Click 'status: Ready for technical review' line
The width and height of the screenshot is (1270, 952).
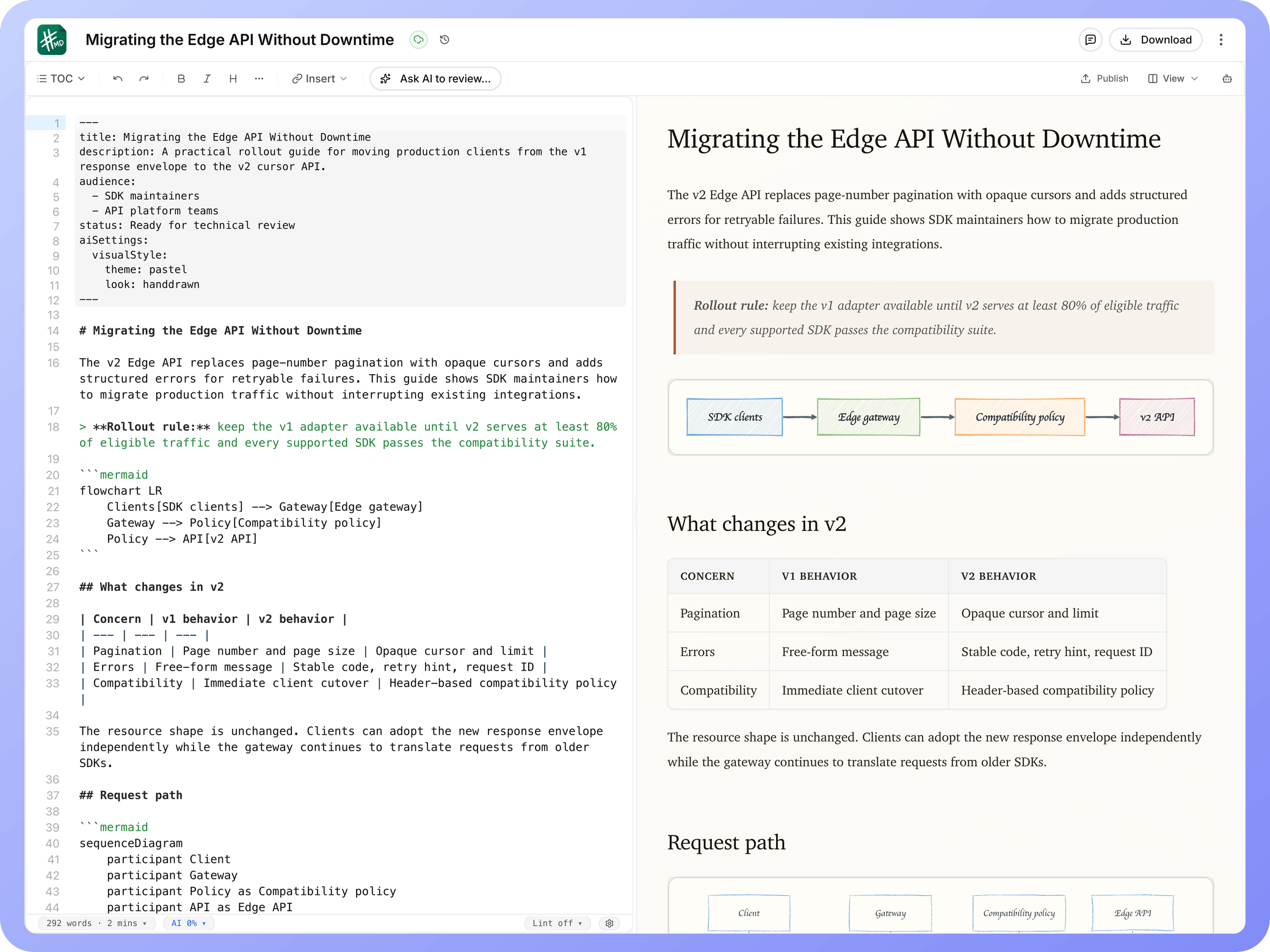[x=187, y=225]
